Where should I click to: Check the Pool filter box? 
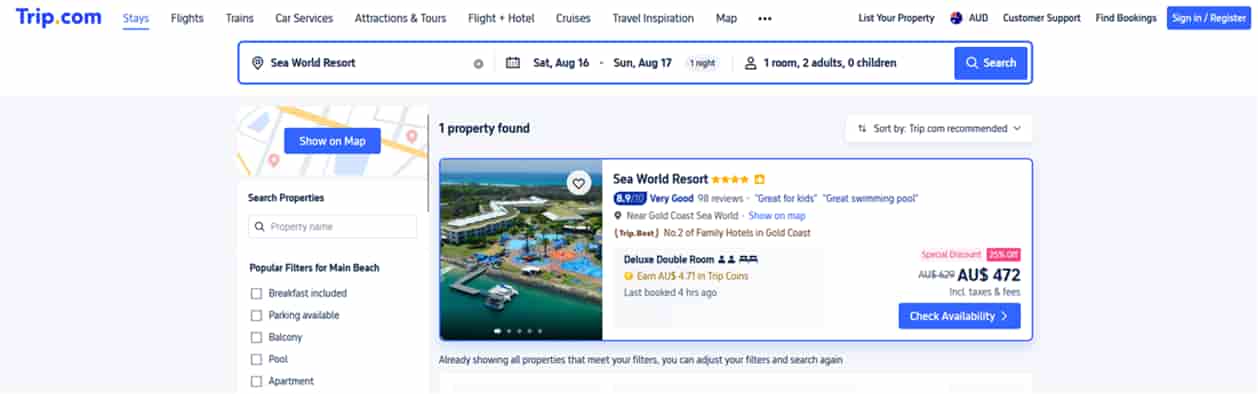click(x=256, y=360)
